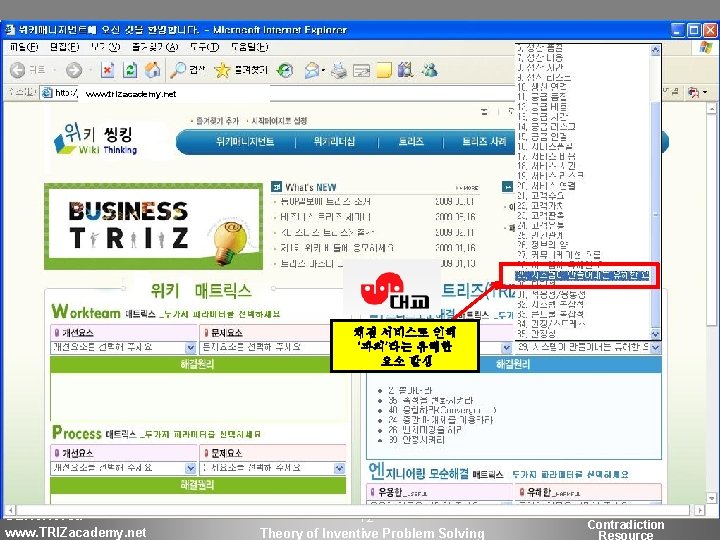Viewport: 720px width, 540px height.
Task: Open Mail icon dropdown arrow
Action: 323,71
